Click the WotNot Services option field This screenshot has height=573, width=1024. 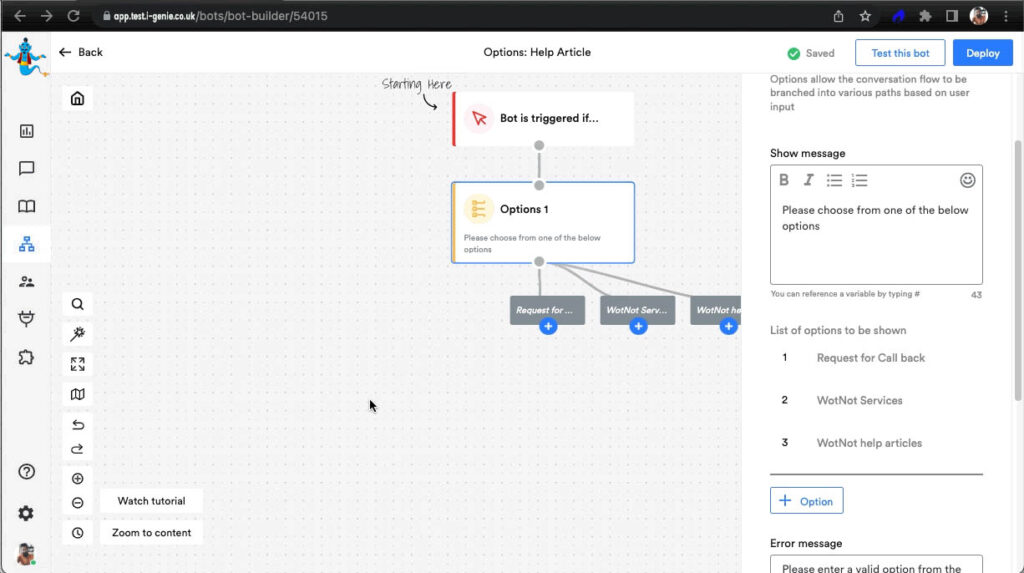pyautogui.click(x=859, y=400)
